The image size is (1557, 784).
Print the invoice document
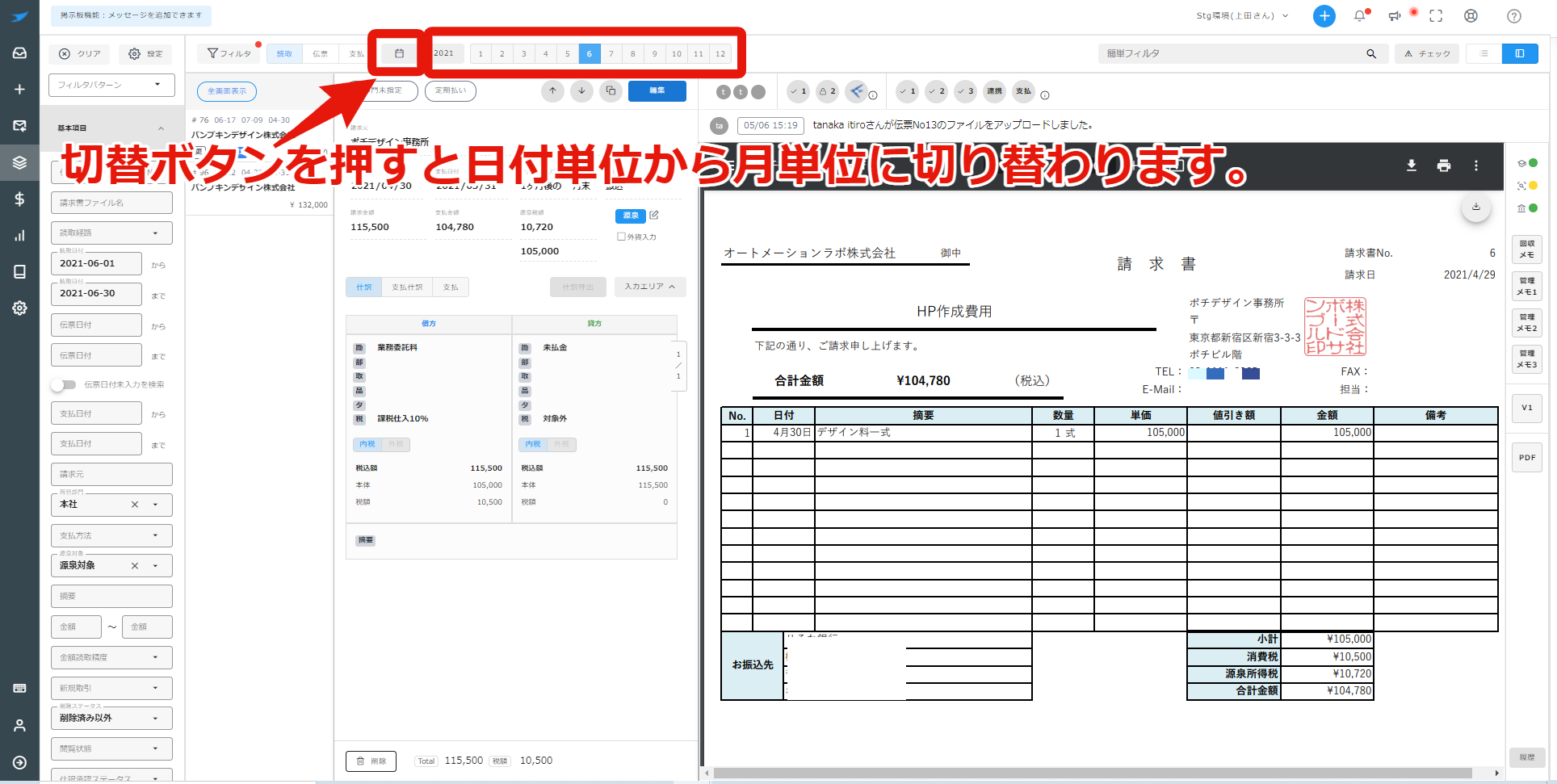coord(1444,166)
